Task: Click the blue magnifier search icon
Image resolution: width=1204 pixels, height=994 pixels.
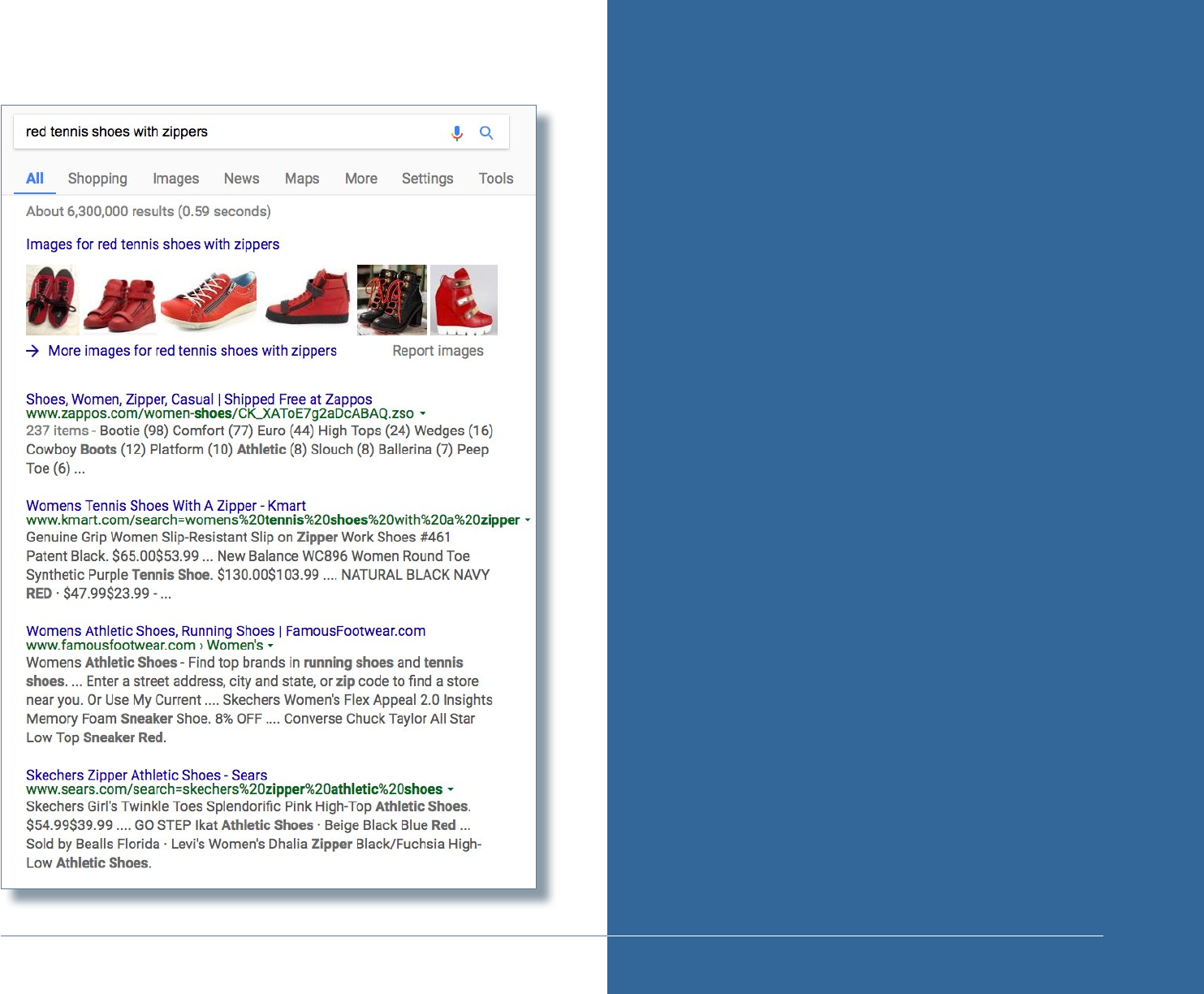Action: 486,132
